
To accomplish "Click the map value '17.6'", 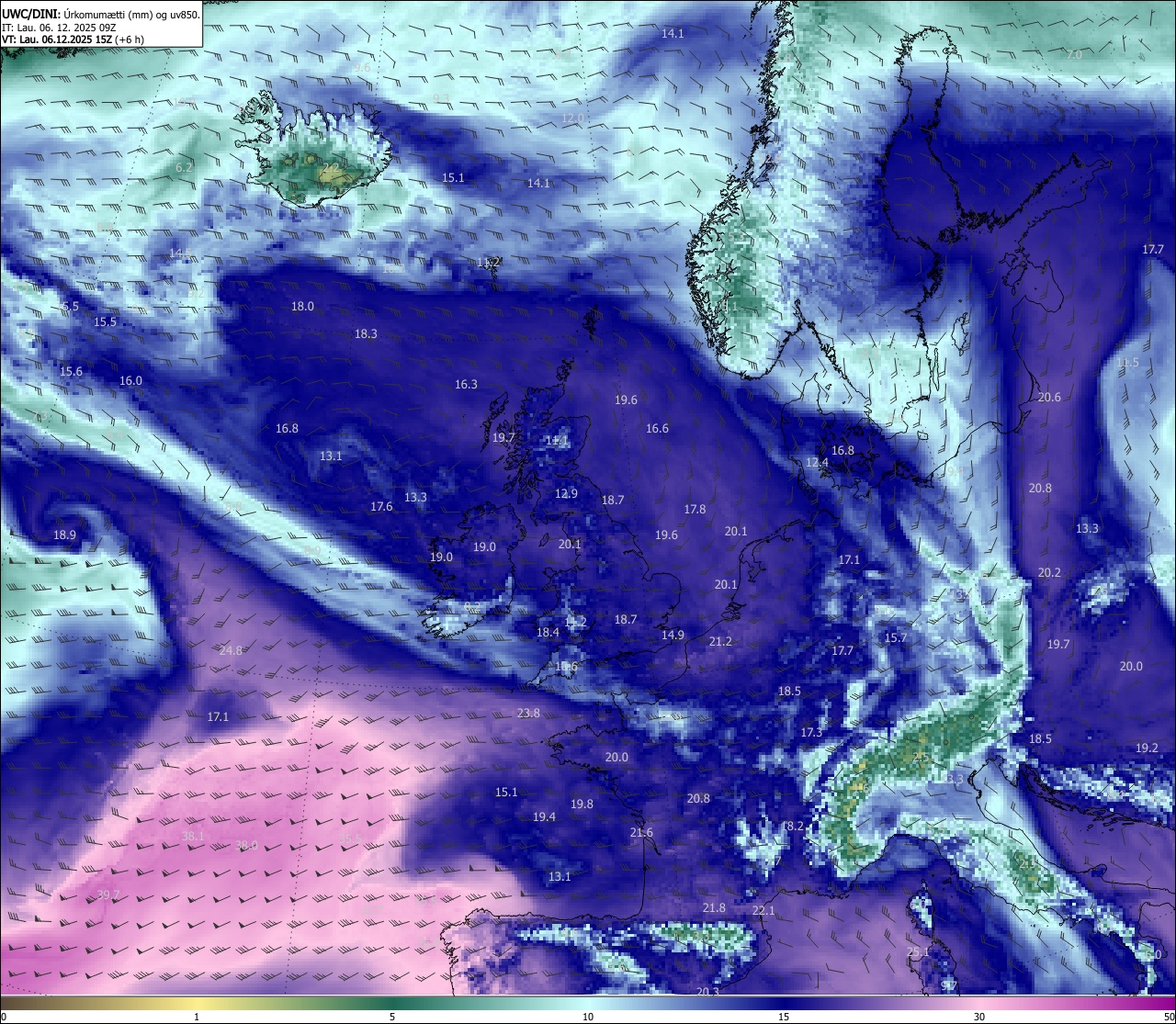I will point(381,507).
